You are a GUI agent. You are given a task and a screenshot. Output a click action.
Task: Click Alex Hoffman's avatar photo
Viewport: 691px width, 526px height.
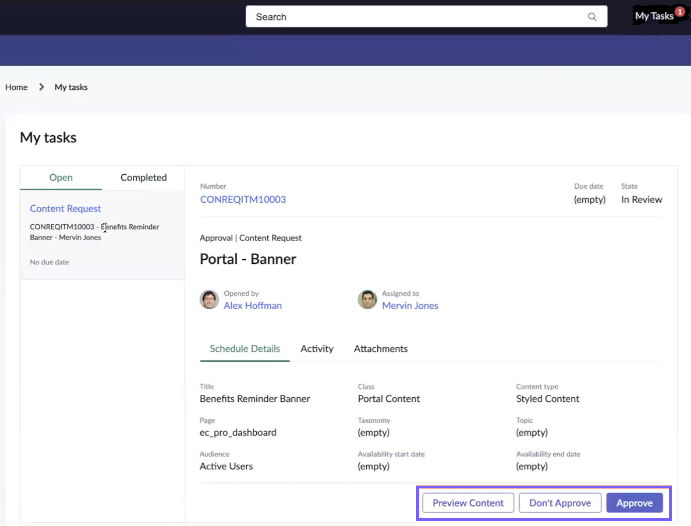pyautogui.click(x=209, y=300)
